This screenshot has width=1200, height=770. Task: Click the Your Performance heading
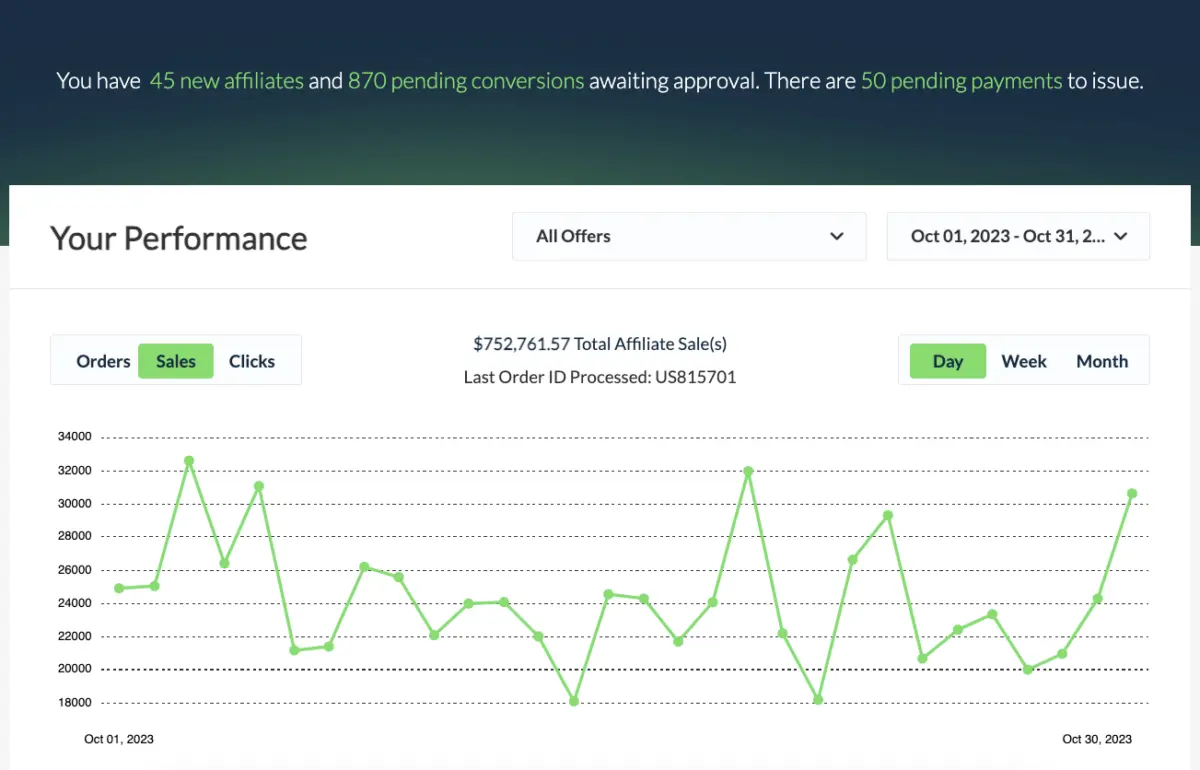(178, 238)
